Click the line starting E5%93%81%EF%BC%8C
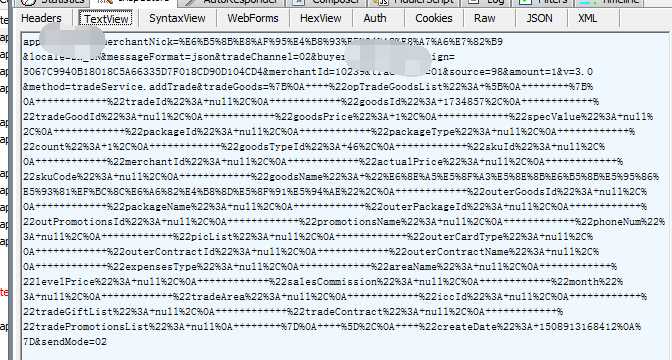 pos(335,192)
